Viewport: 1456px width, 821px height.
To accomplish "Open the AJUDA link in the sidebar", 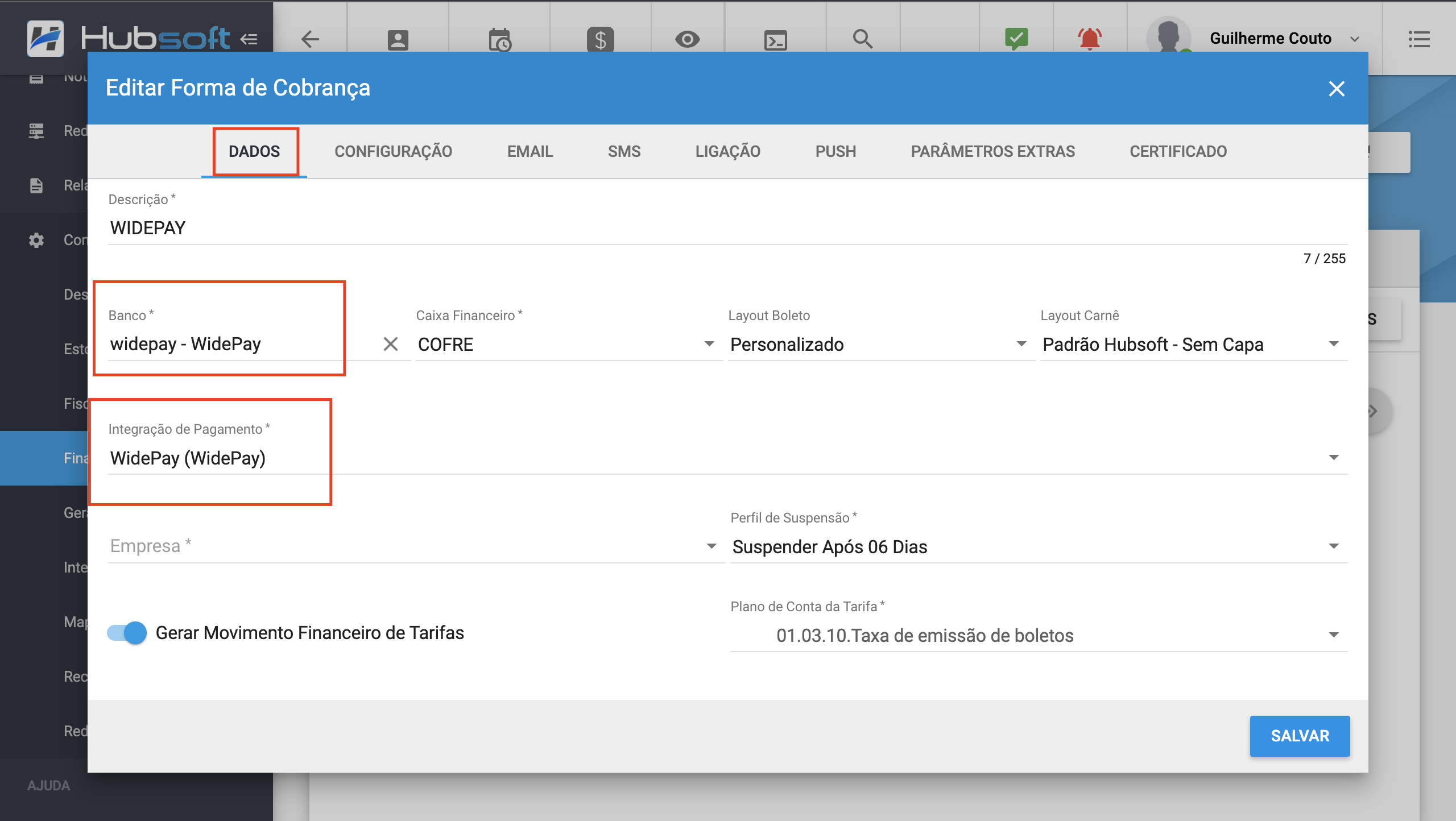I will pyautogui.click(x=49, y=785).
